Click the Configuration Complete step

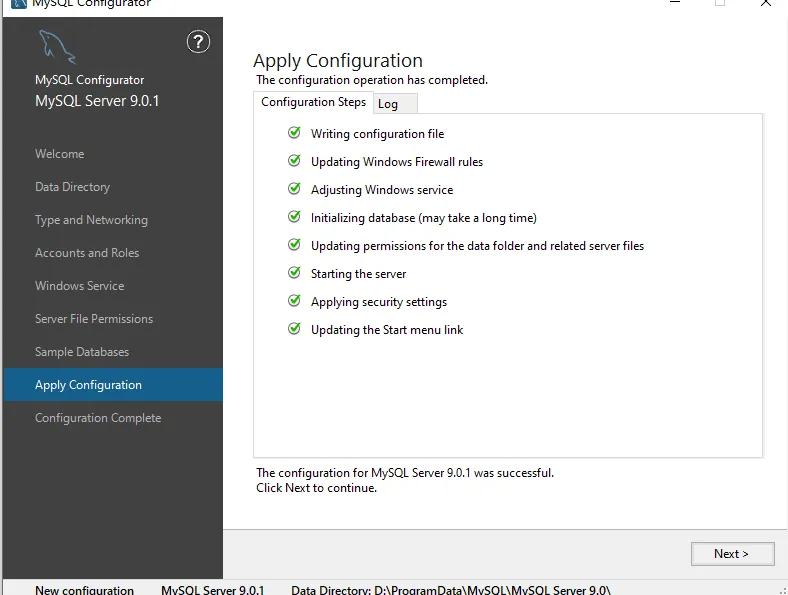(x=98, y=418)
